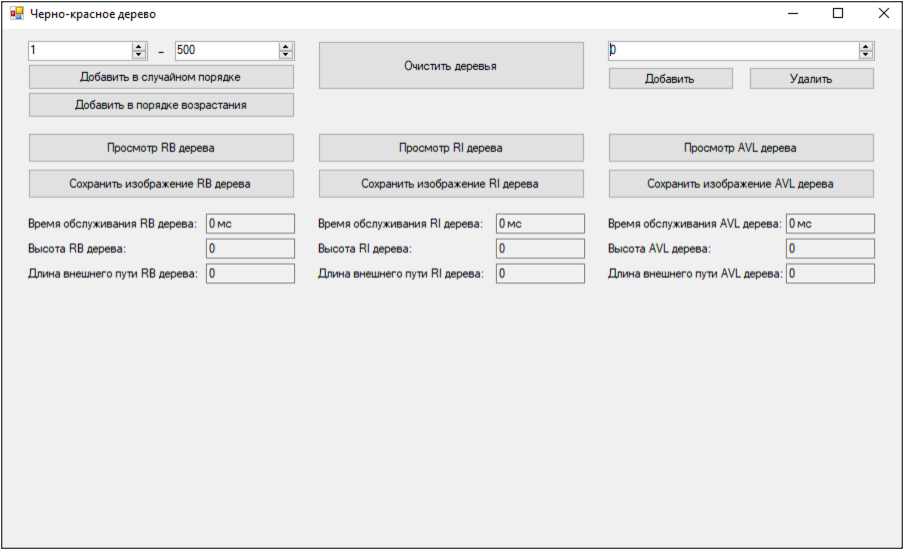
Task: Select the Высота RI дерева value field
Action: point(540,248)
